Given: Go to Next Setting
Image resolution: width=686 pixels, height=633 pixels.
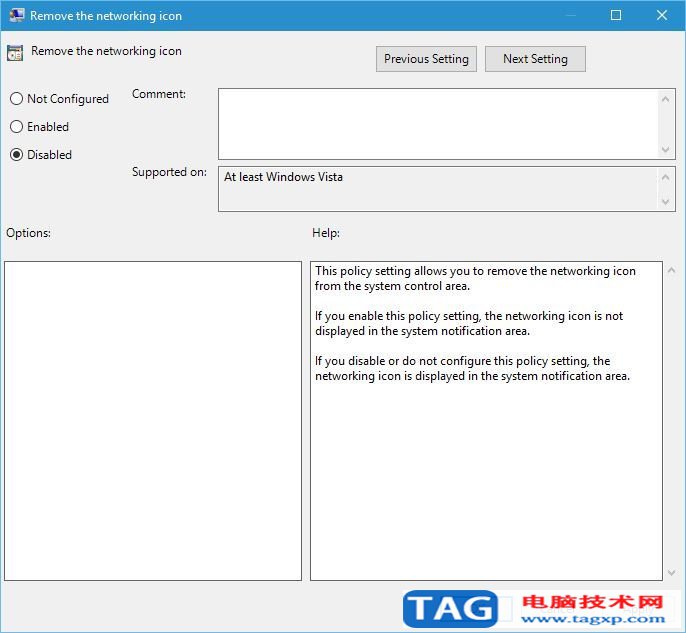Looking at the screenshot, I should point(535,59).
